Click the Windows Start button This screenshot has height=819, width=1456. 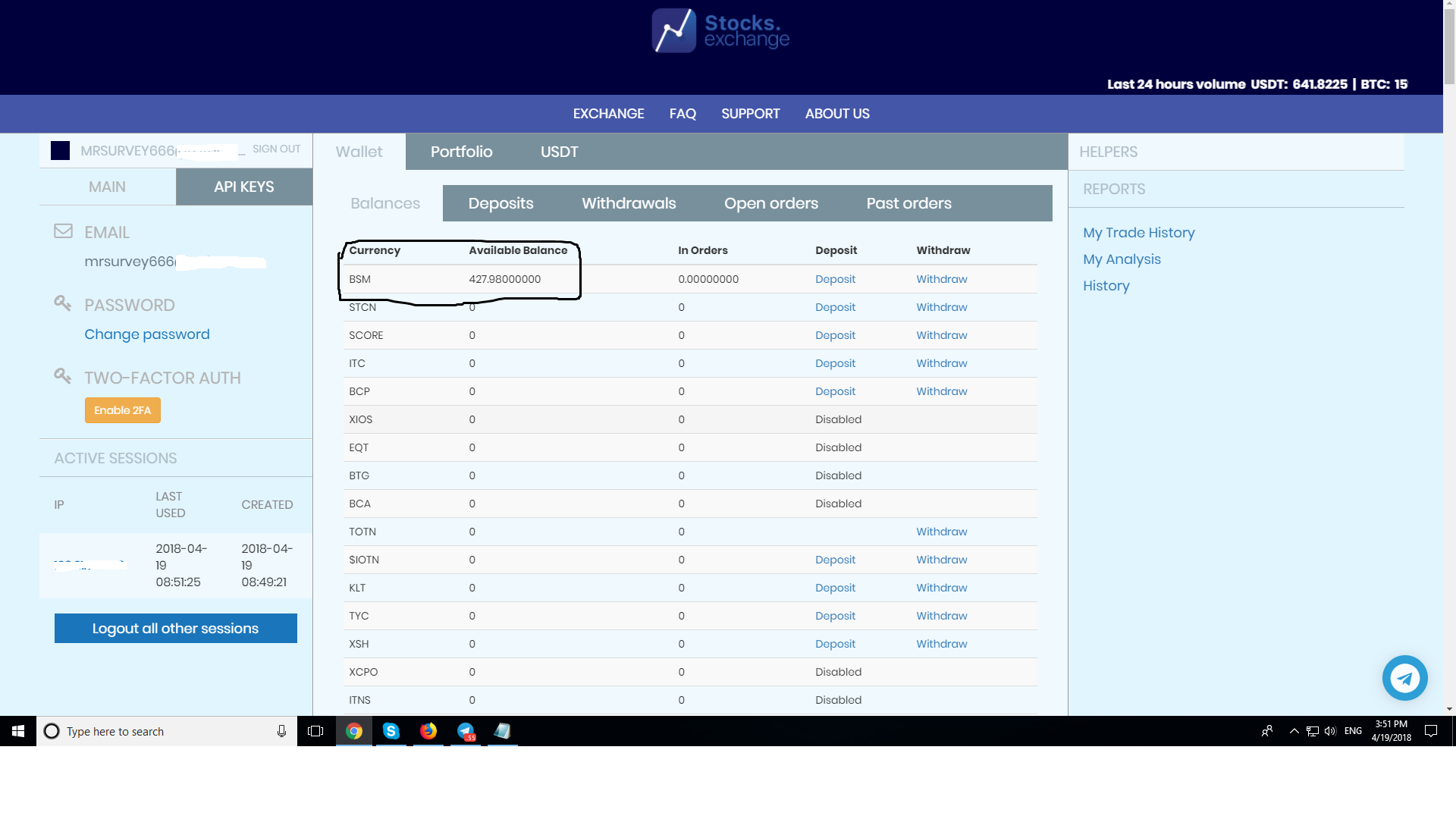click(x=18, y=731)
